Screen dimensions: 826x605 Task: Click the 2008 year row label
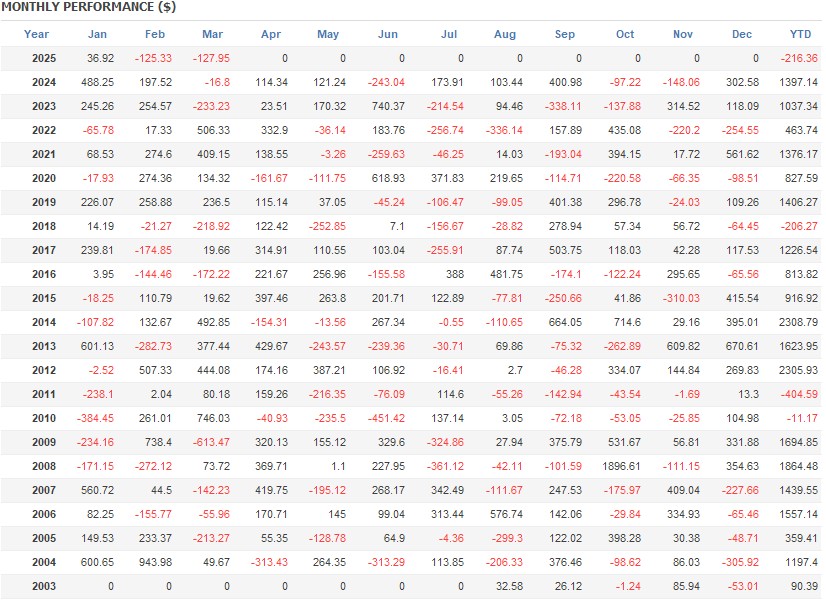coord(44,466)
